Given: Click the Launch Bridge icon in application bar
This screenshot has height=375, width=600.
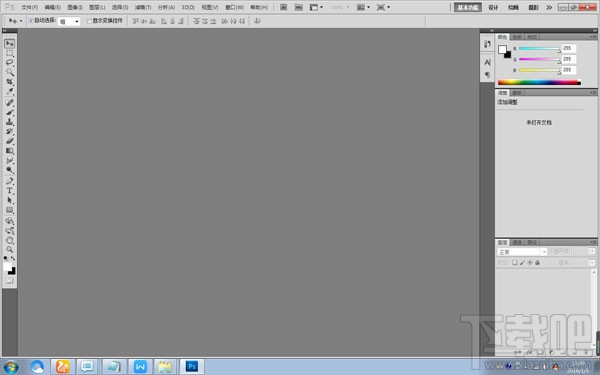Looking at the screenshot, I should pos(284,7).
